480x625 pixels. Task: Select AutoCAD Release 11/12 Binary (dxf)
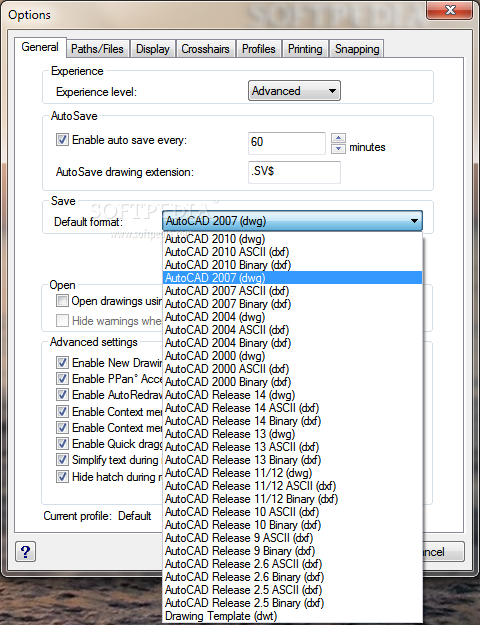293,499
